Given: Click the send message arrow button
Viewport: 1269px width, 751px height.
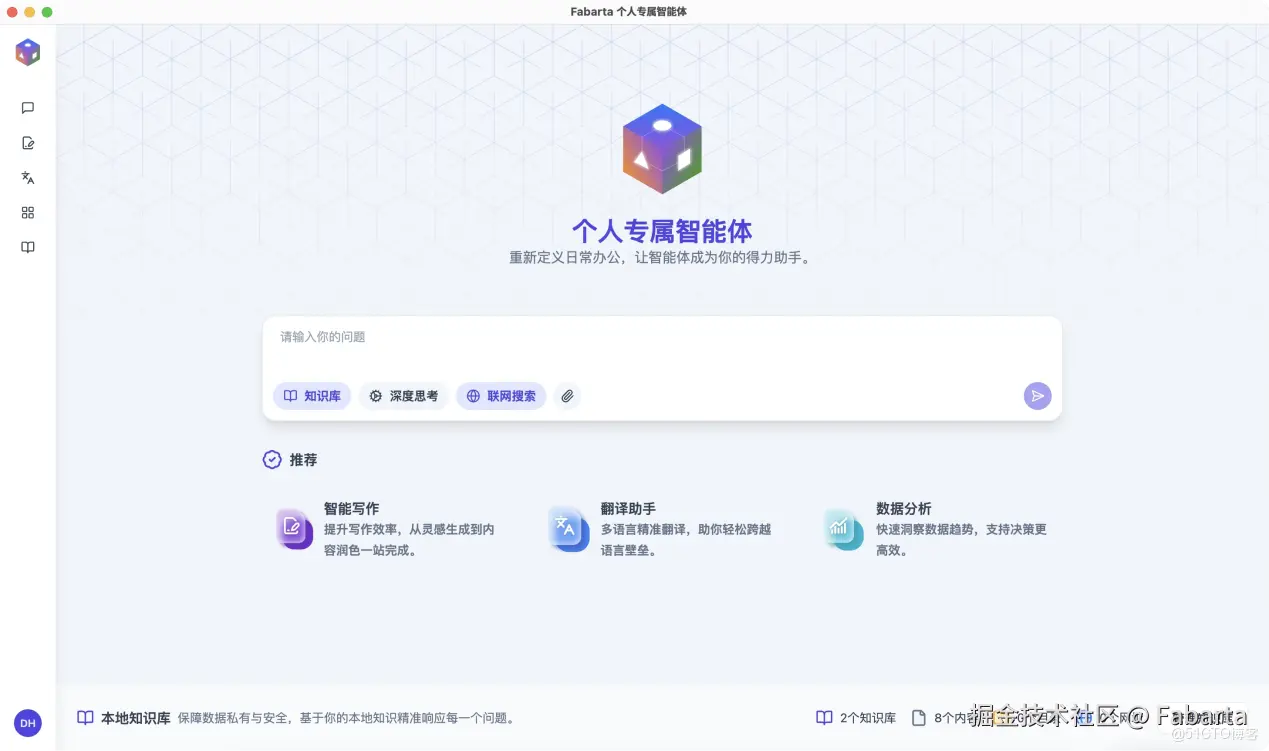Looking at the screenshot, I should [1037, 395].
